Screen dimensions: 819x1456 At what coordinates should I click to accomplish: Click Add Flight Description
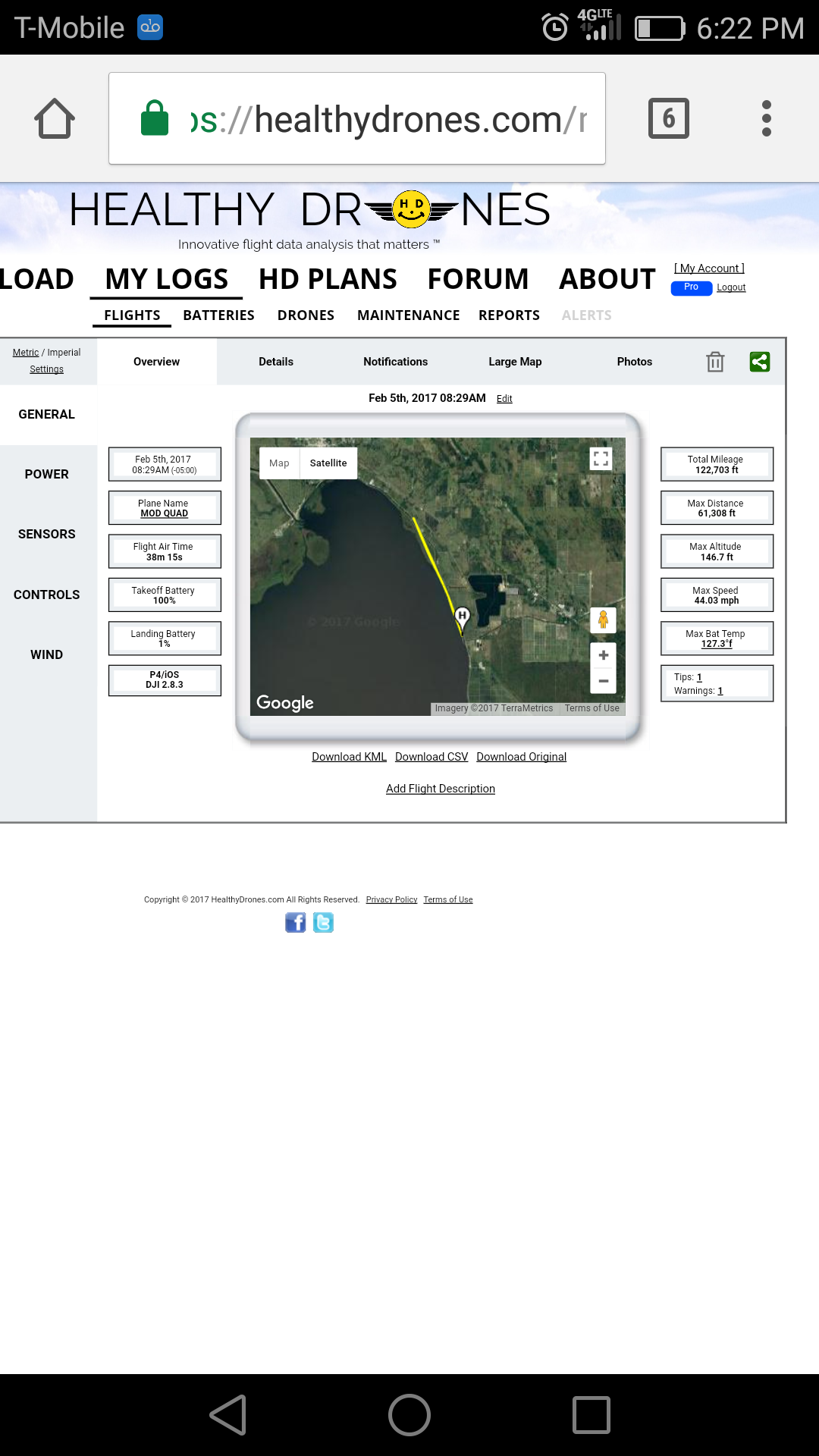coord(441,789)
